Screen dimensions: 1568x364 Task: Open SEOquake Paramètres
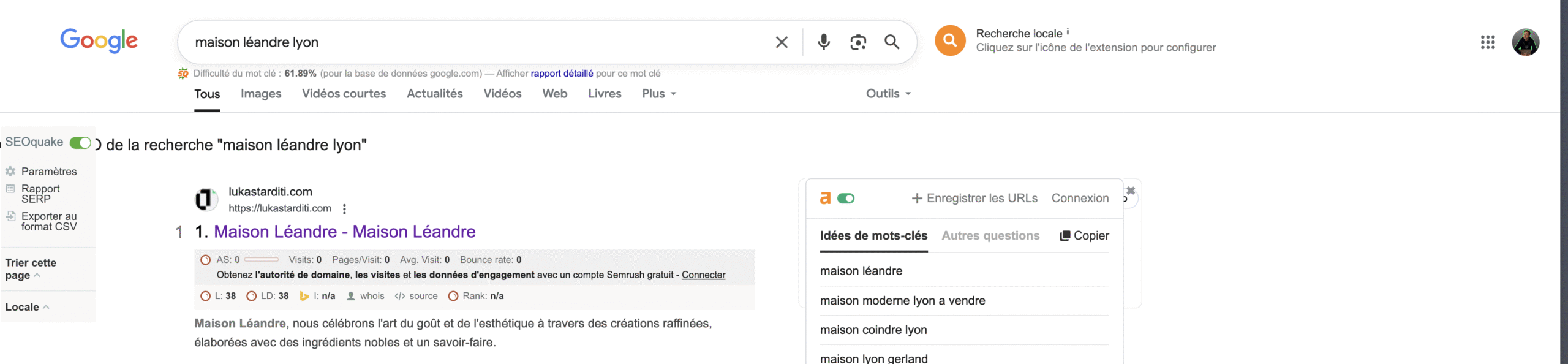pos(49,172)
